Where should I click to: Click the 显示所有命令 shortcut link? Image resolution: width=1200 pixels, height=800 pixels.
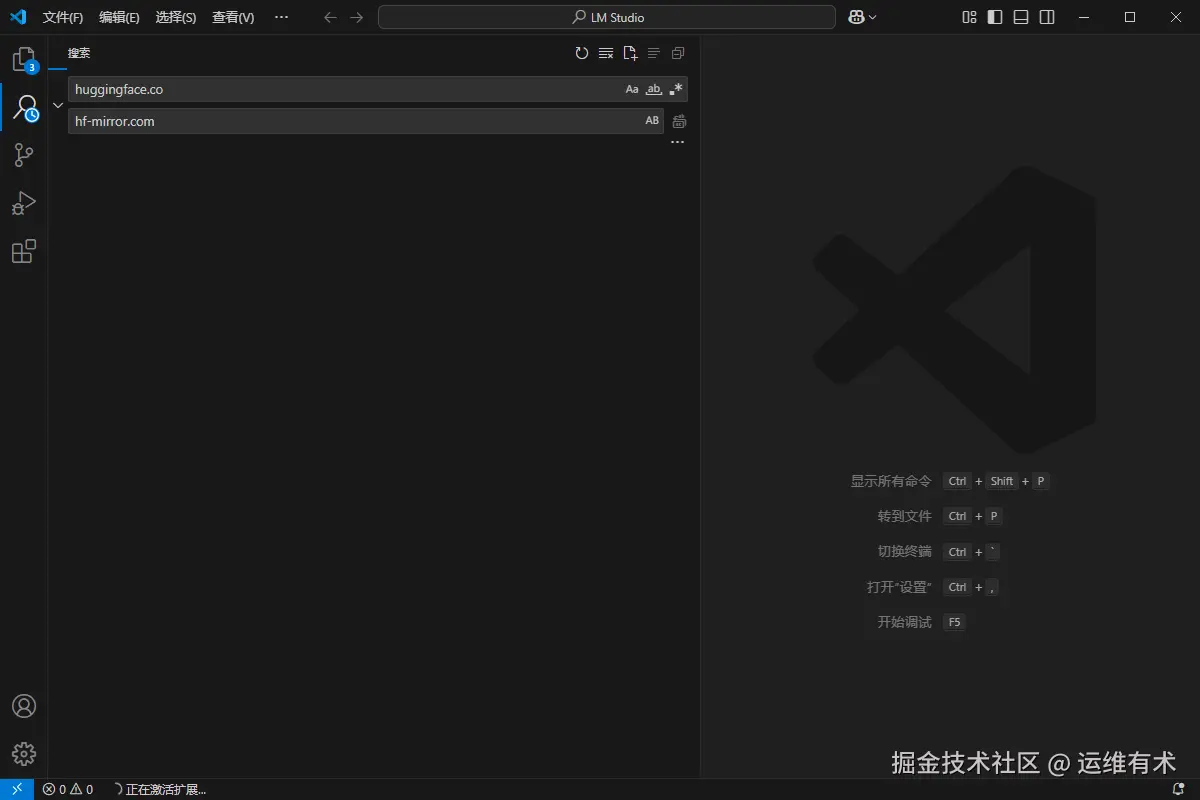(890, 481)
